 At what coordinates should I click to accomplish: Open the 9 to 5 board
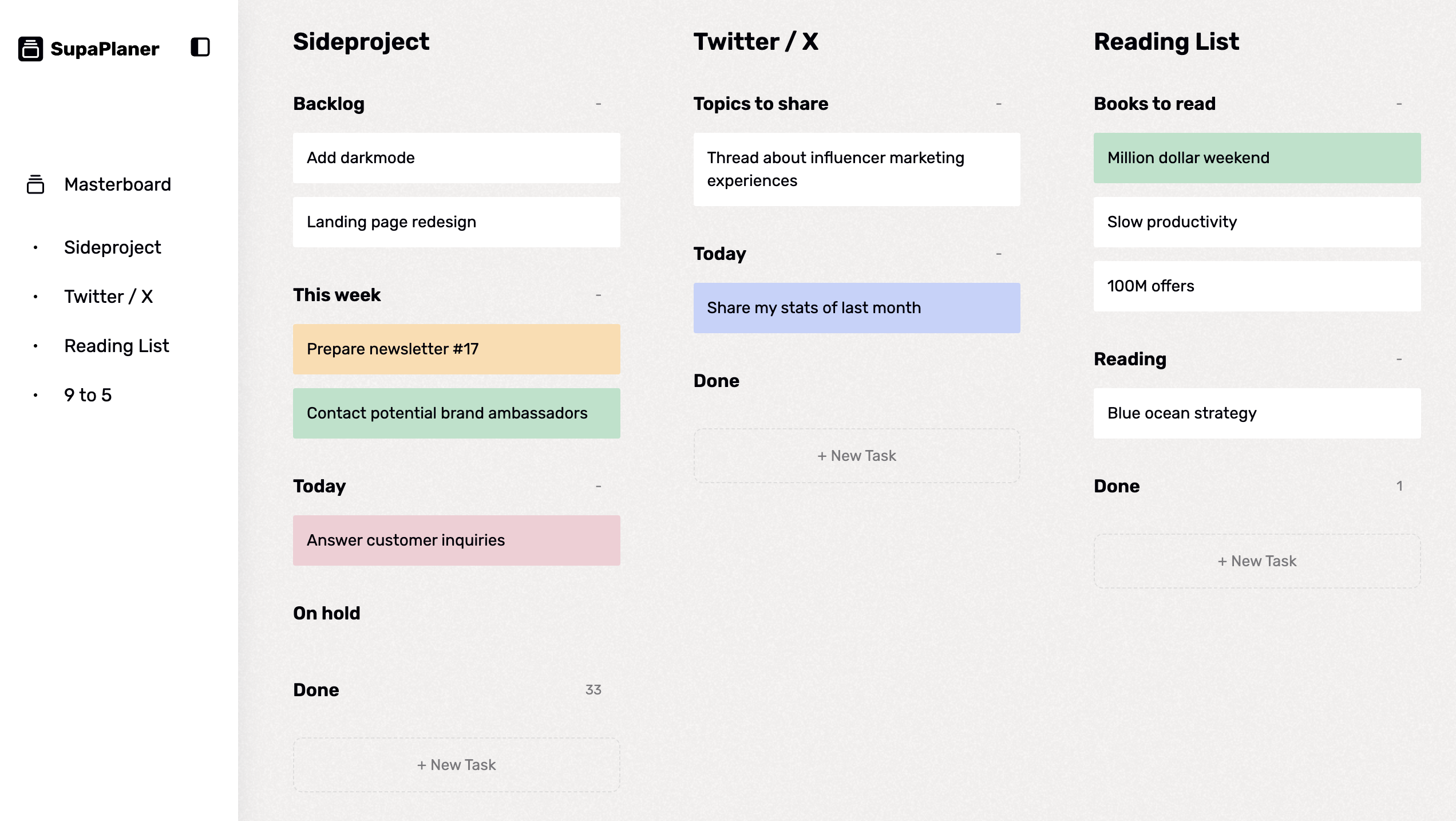click(88, 395)
